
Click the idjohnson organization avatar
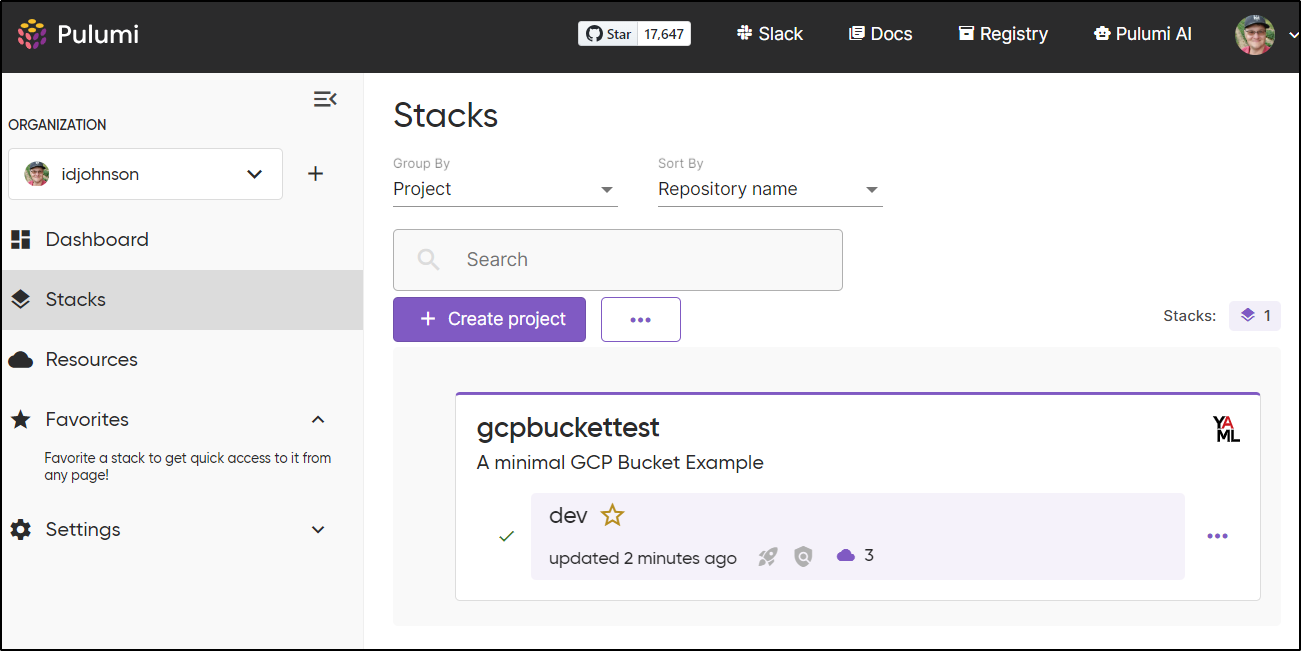(x=37, y=174)
